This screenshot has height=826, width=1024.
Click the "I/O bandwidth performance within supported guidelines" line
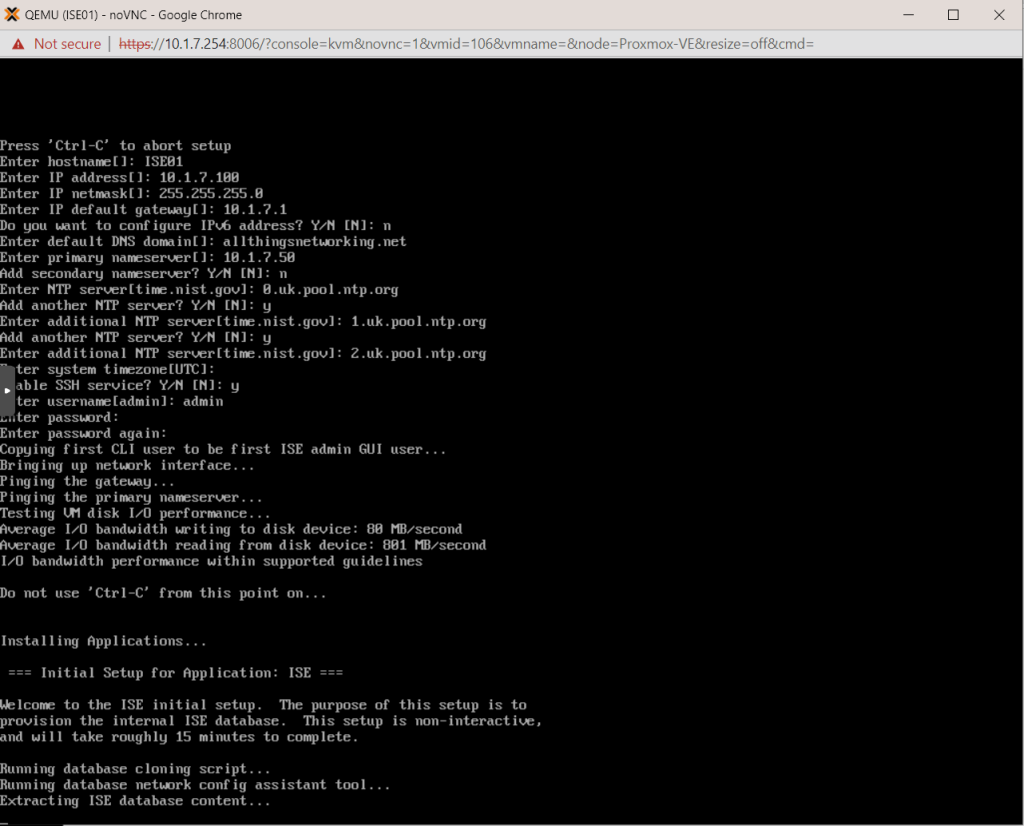coord(211,561)
